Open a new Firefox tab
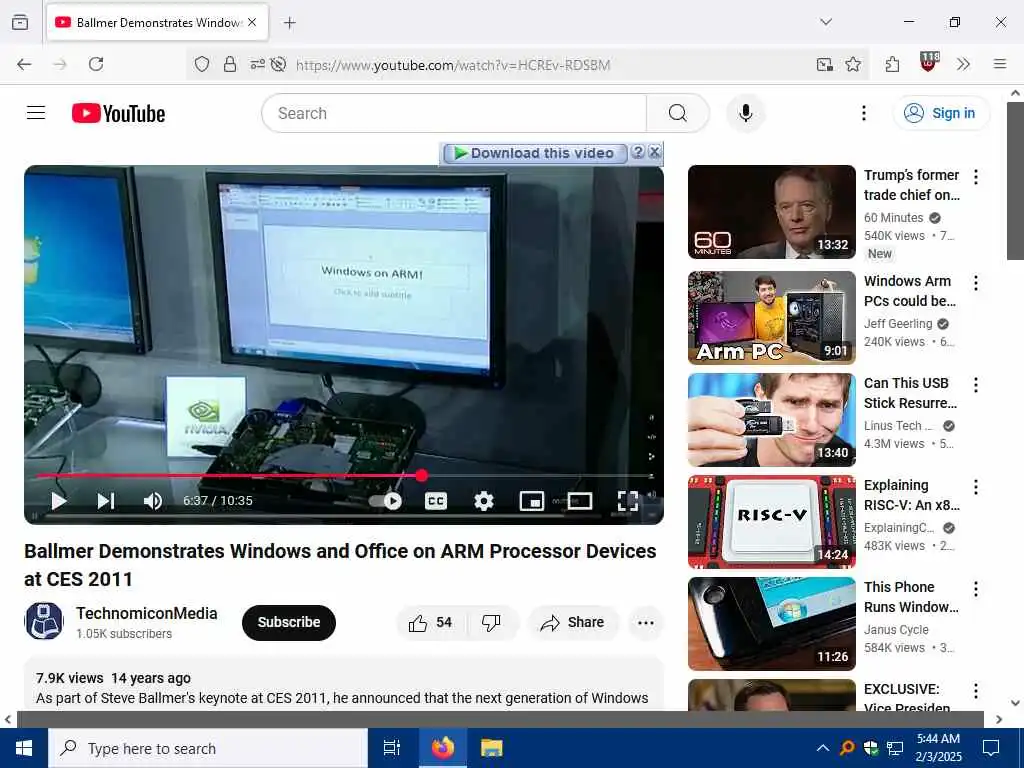The height and width of the screenshot is (768, 1024). pos(290,23)
